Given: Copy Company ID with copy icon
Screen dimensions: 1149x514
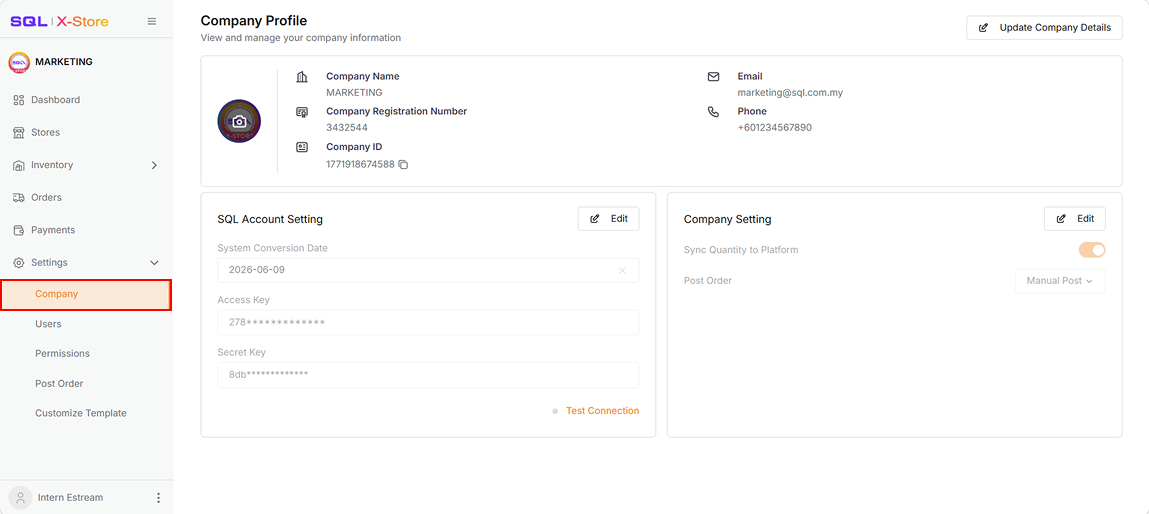Looking at the screenshot, I should (403, 165).
